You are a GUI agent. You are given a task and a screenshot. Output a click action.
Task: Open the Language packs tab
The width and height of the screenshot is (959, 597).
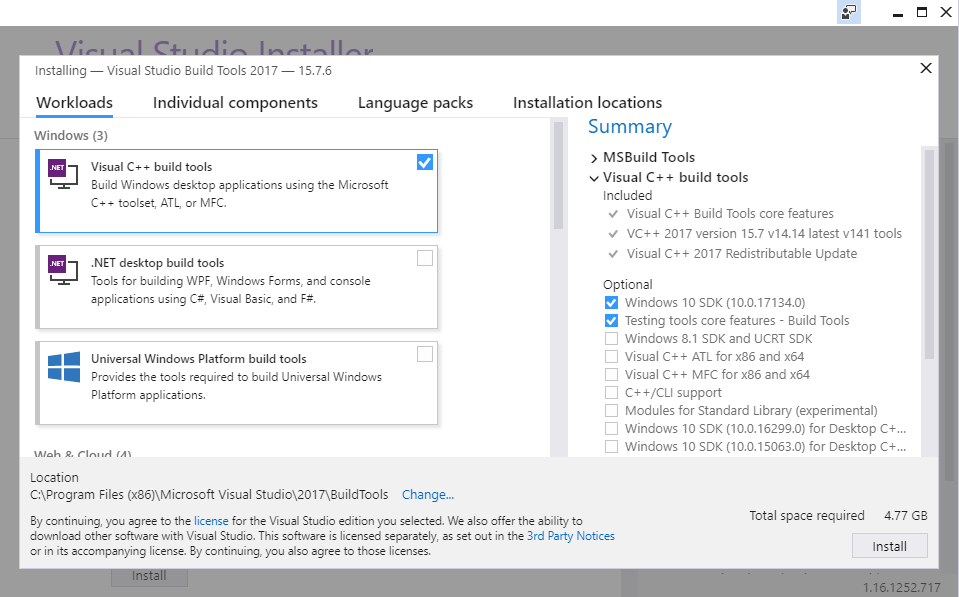click(x=415, y=103)
